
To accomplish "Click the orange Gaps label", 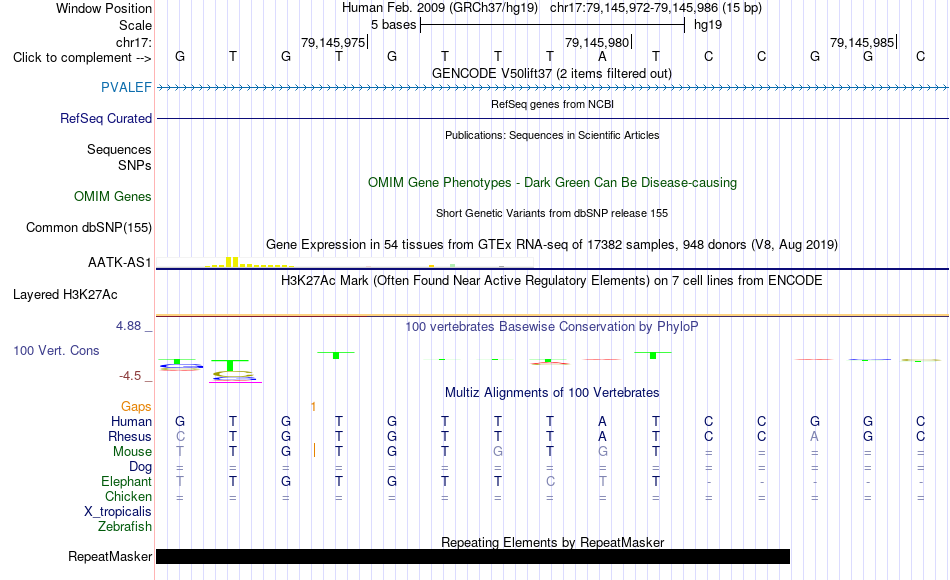I will 136,406.
